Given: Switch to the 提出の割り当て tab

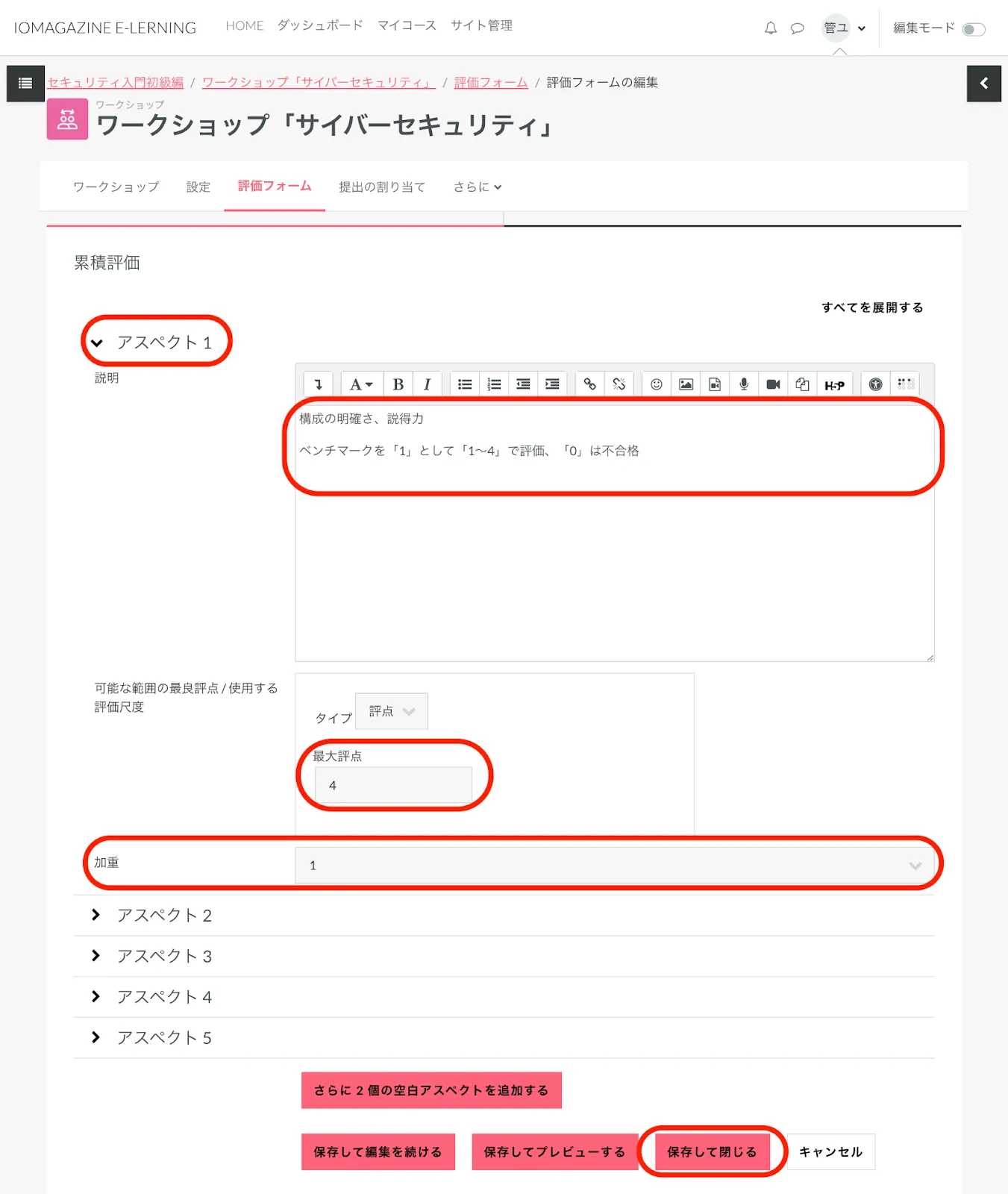Looking at the screenshot, I should (x=381, y=187).
